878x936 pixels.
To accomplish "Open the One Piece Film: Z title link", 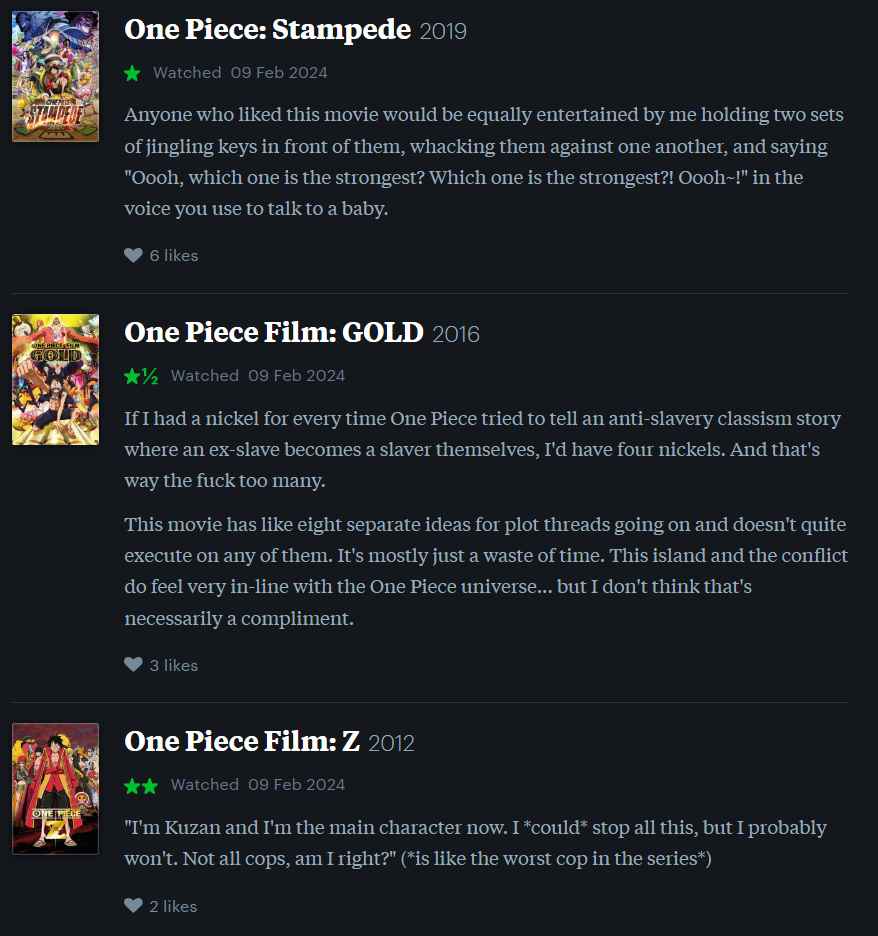I will pos(242,742).
